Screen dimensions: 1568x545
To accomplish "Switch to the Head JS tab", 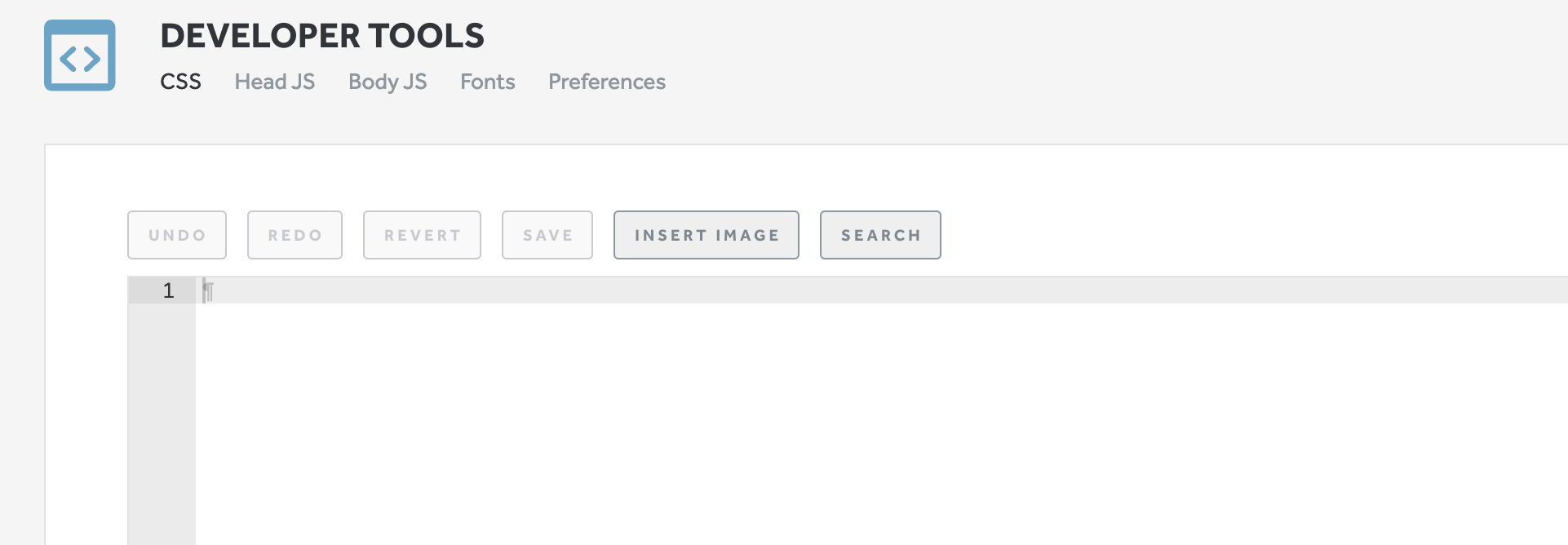I will click(x=273, y=82).
